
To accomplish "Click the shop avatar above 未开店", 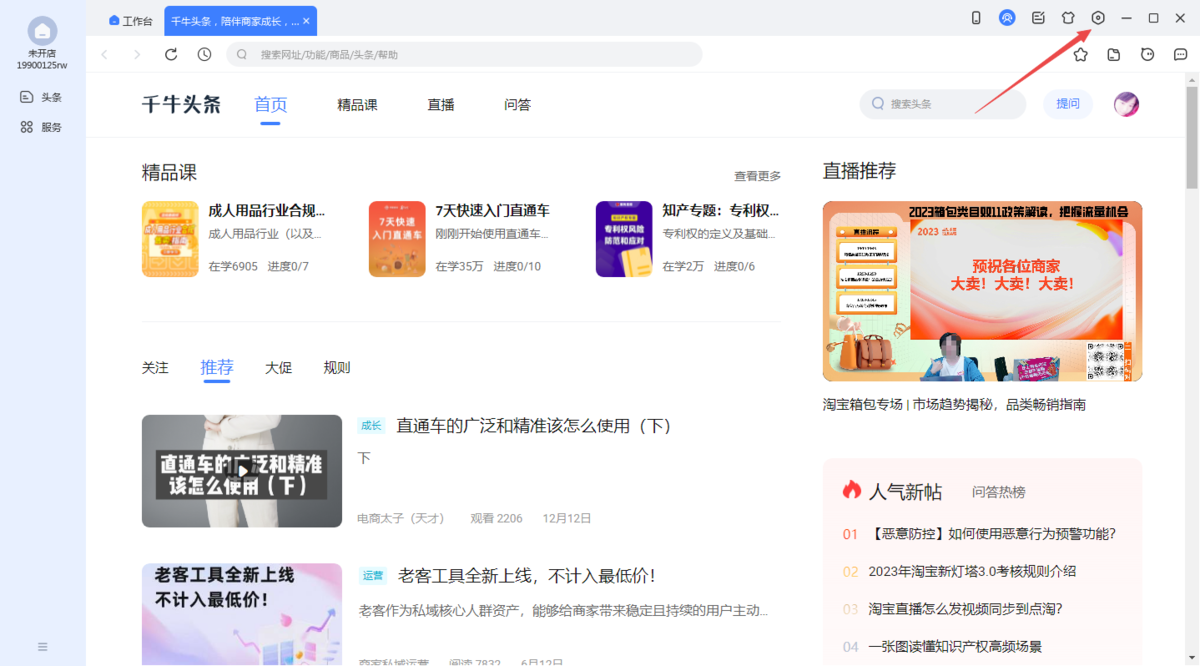I will (42, 31).
